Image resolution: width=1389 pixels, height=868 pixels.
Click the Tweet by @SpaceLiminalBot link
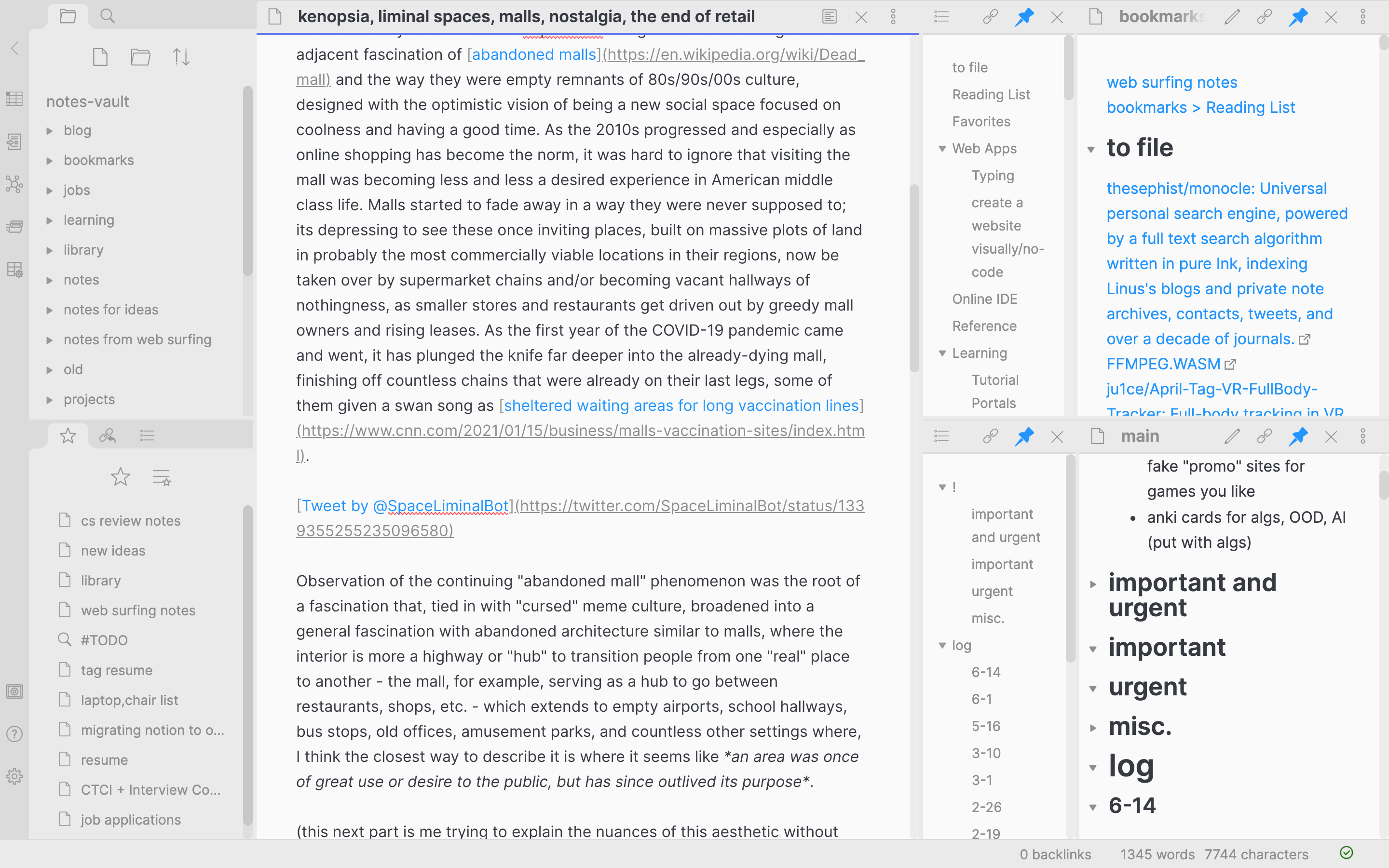(x=405, y=505)
